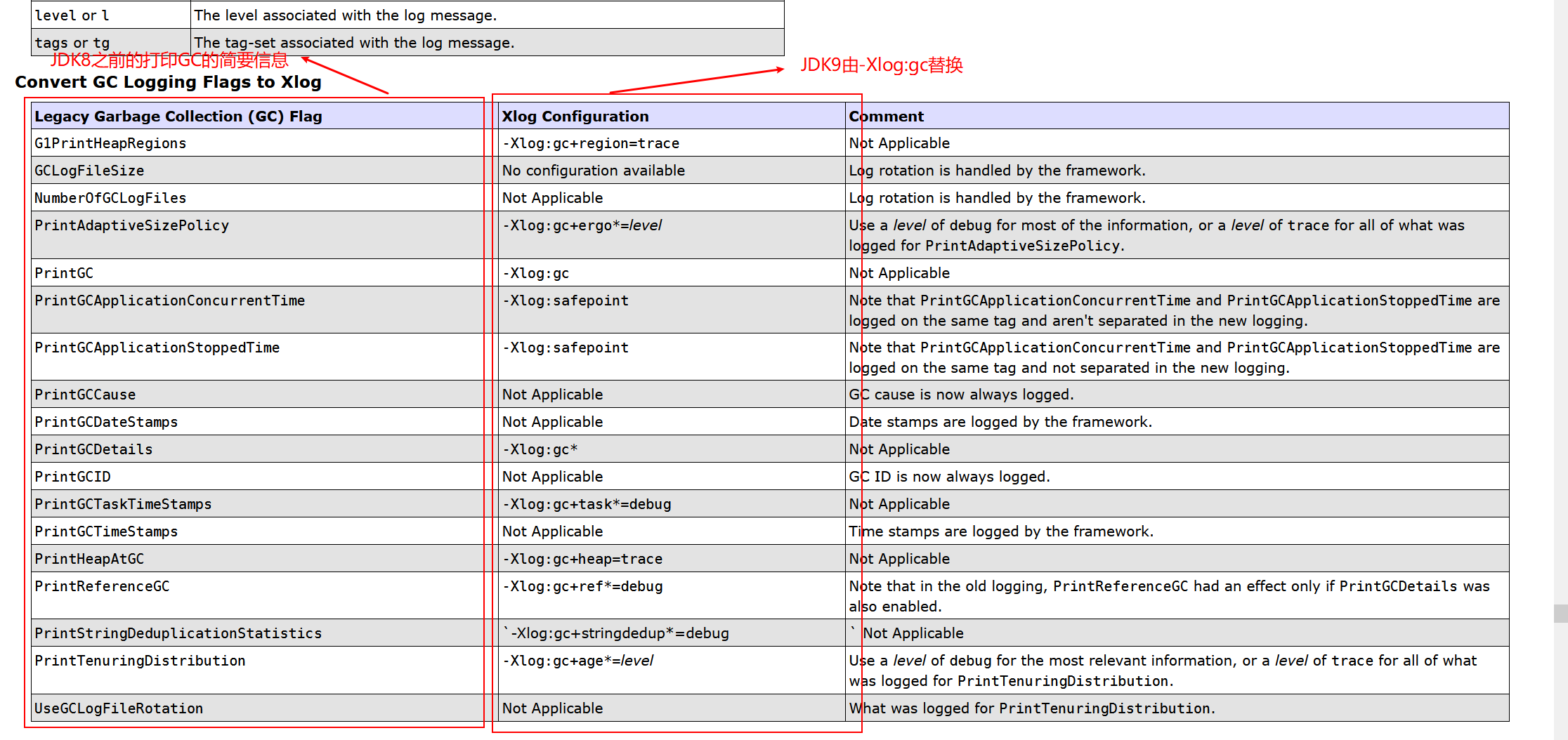Click 'Not Applicable' comment in PrintHeapAtGC row

pos(899,559)
